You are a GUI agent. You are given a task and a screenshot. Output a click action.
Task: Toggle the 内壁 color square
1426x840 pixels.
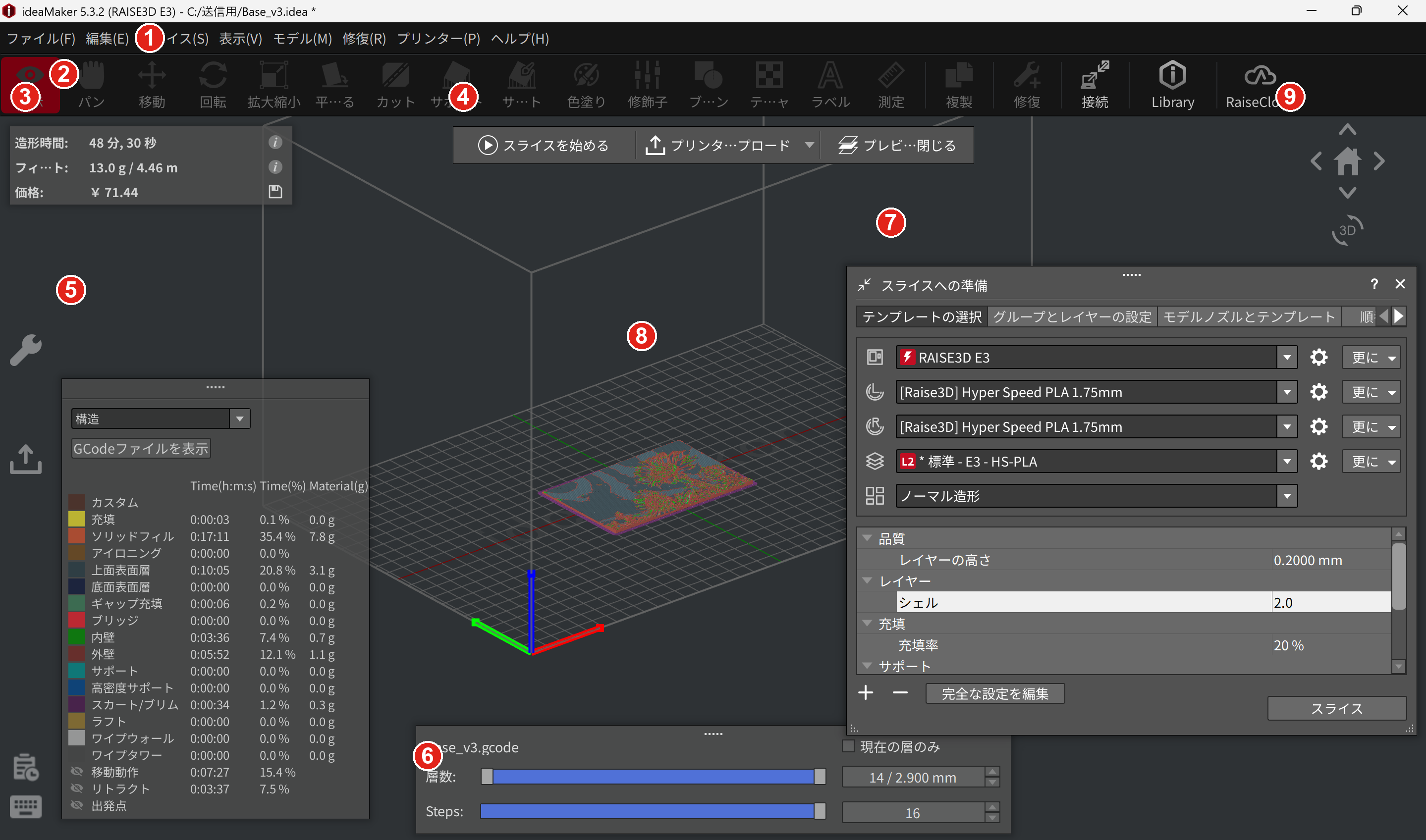[x=76, y=637]
